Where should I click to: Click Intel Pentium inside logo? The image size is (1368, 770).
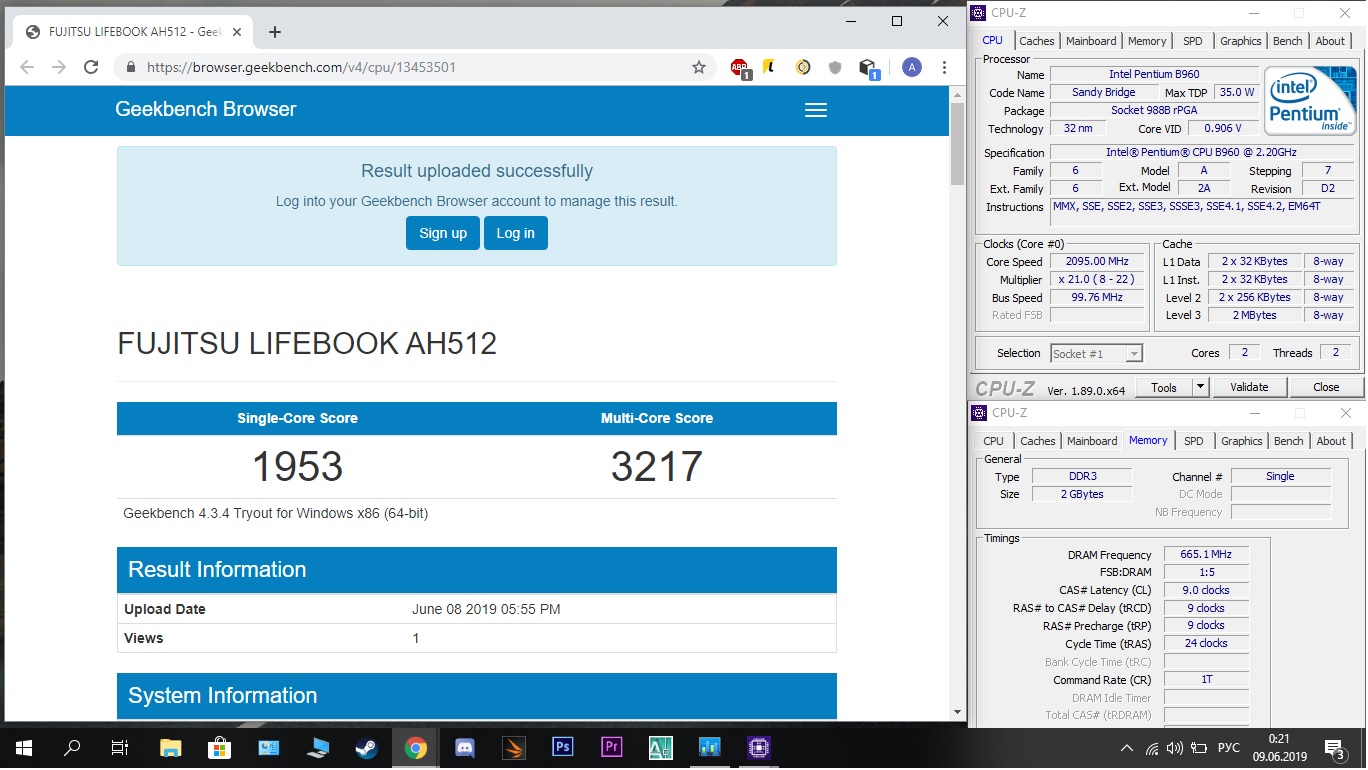coord(1310,100)
